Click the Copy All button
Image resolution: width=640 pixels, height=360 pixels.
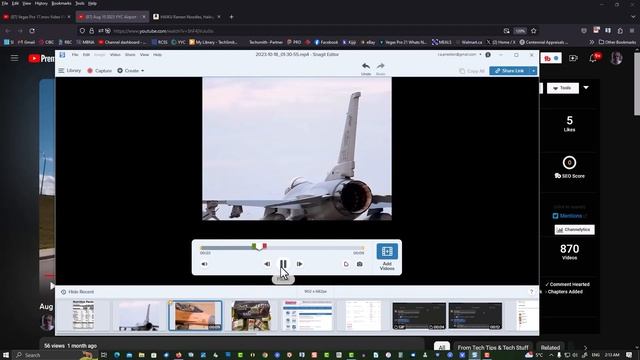coord(472,71)
